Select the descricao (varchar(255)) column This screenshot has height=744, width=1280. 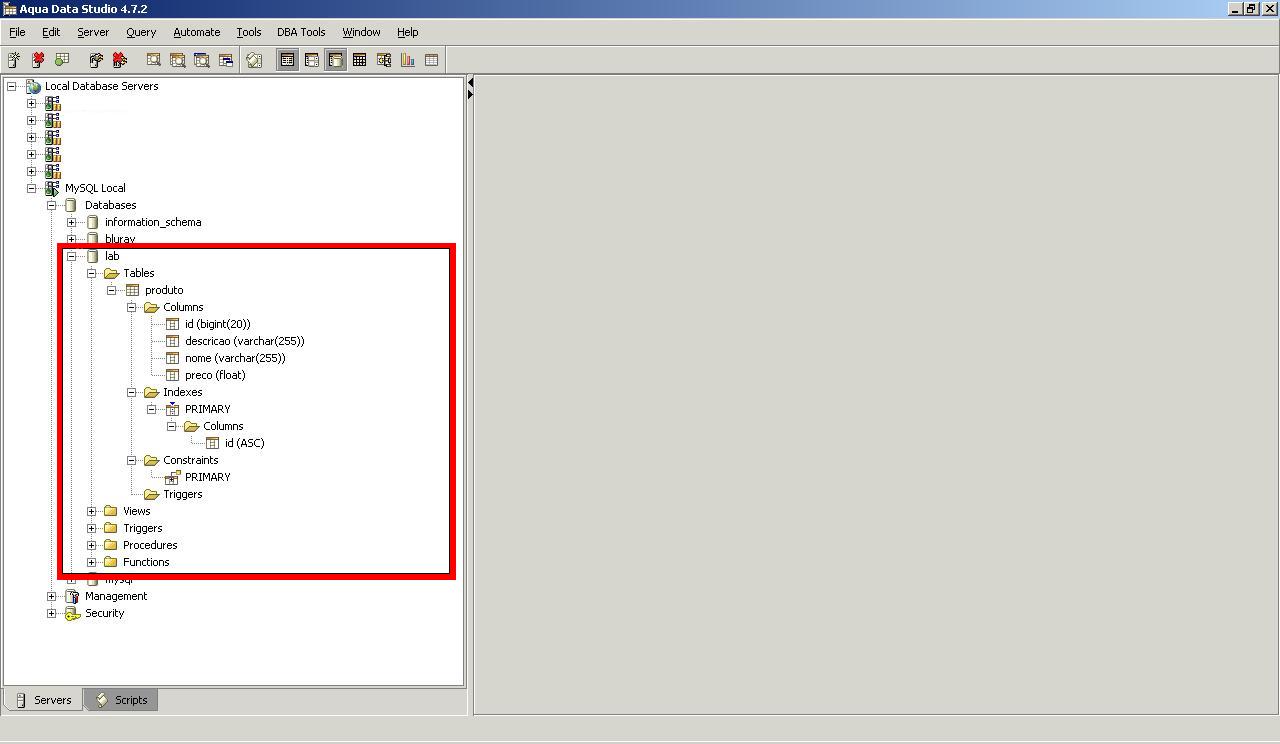244,341
